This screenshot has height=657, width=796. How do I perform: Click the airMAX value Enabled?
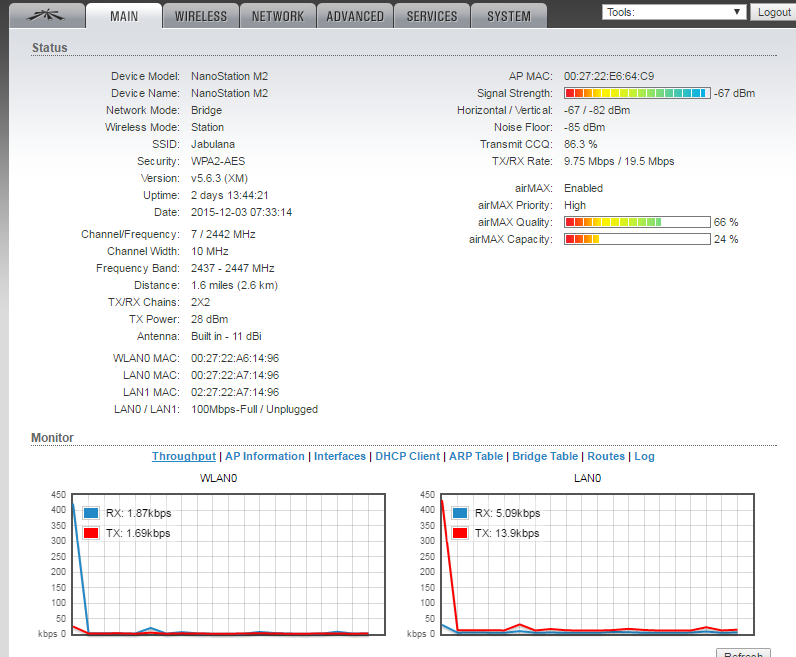click(583, 188)
